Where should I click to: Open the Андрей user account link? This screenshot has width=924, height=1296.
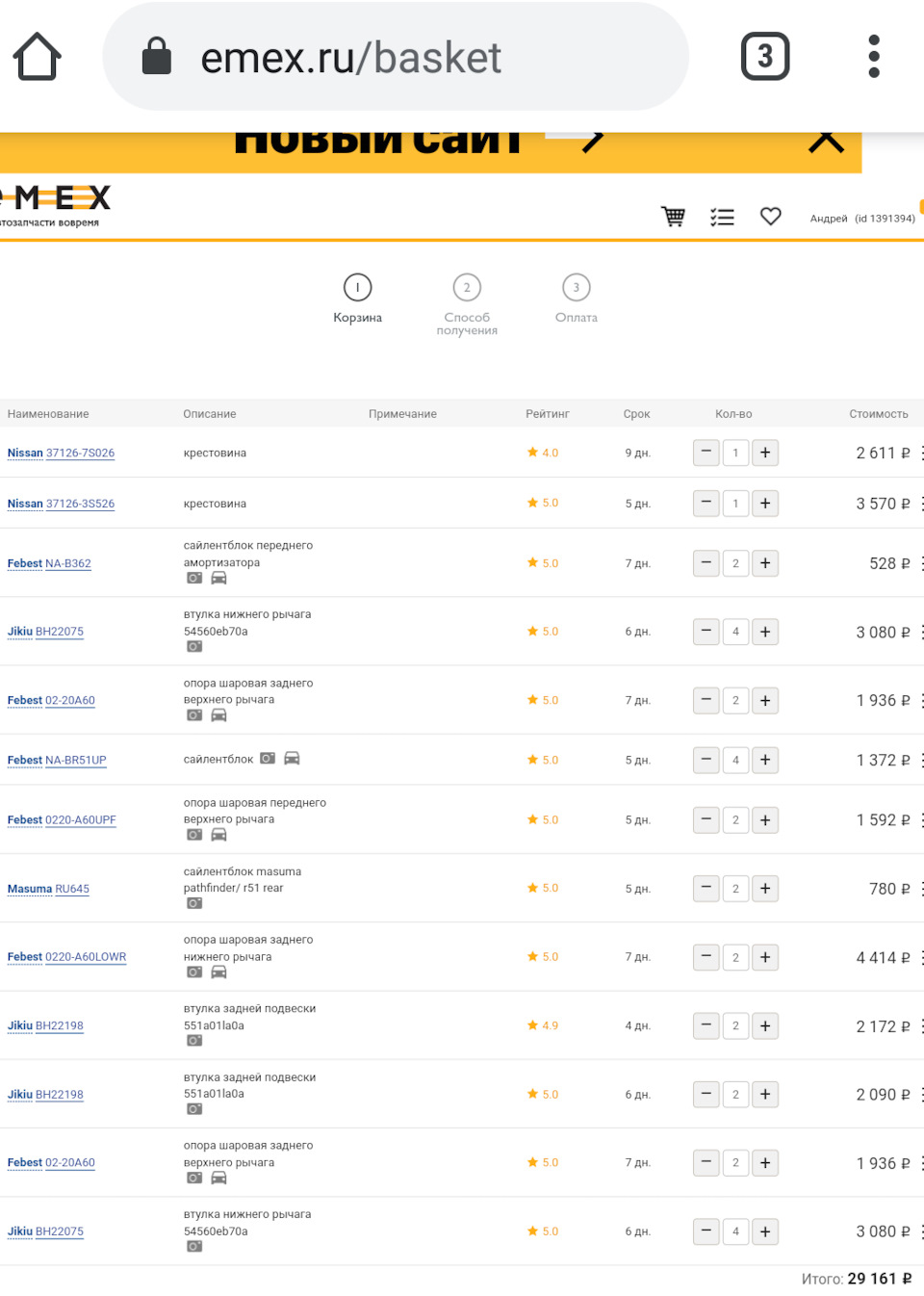pyautogui.click(x=862, y=219)
